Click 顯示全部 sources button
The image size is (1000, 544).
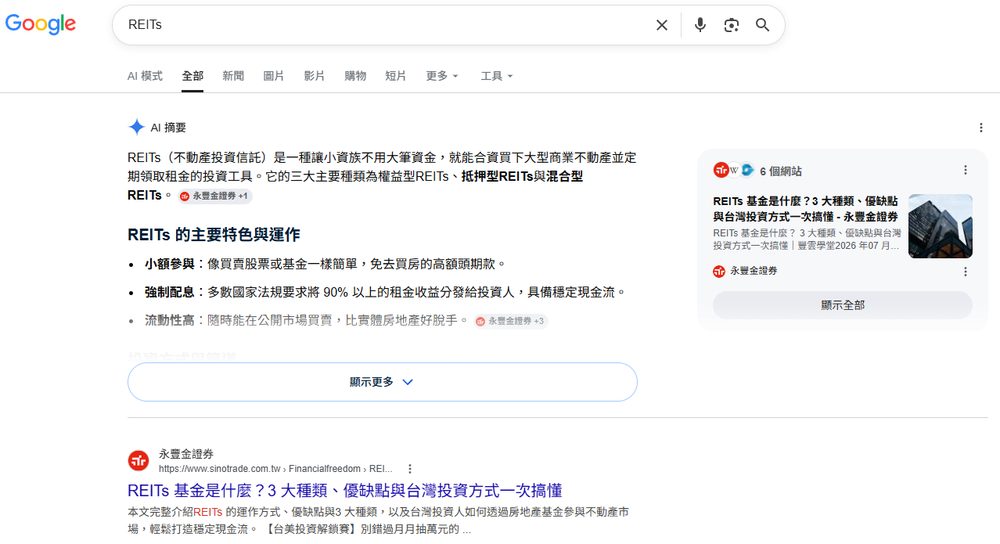click(842, 305)
